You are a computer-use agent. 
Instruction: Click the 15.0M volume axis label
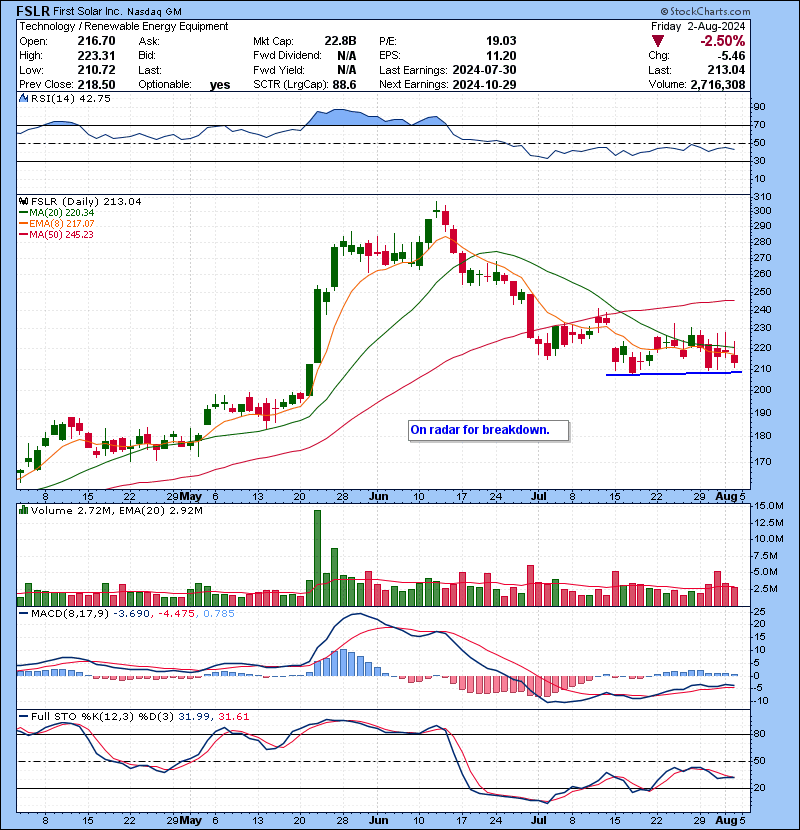click(768, 506)
